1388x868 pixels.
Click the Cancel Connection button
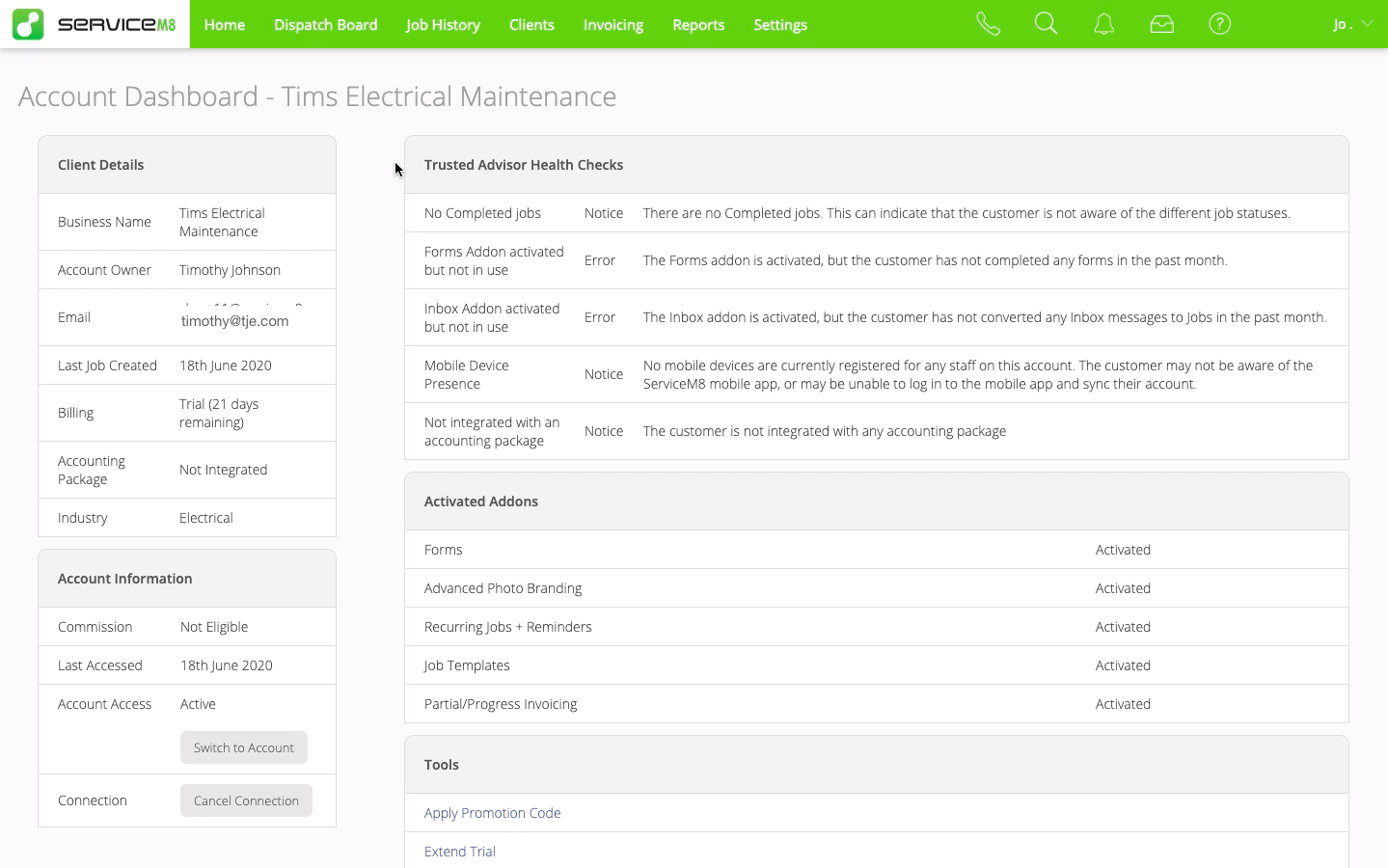pyautogui.click(x=246, y=800)
